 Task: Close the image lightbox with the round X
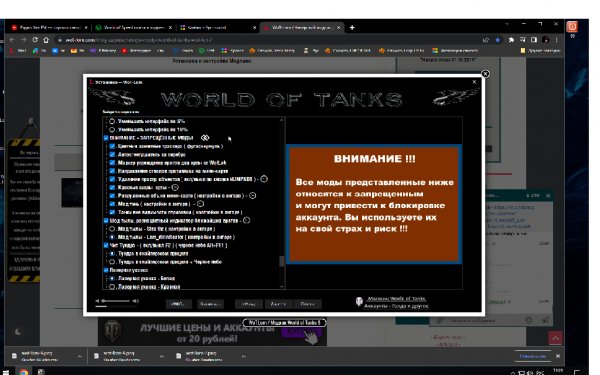pos(485,74)
